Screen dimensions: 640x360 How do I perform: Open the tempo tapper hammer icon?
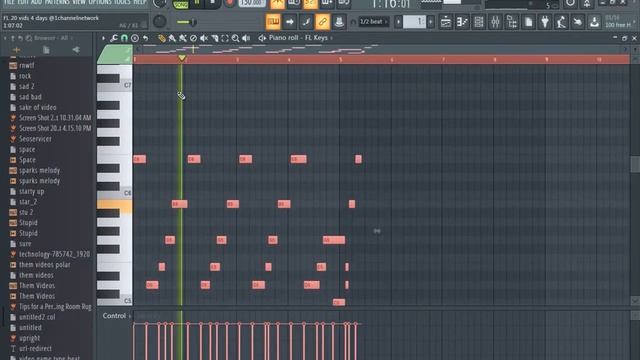561,22
